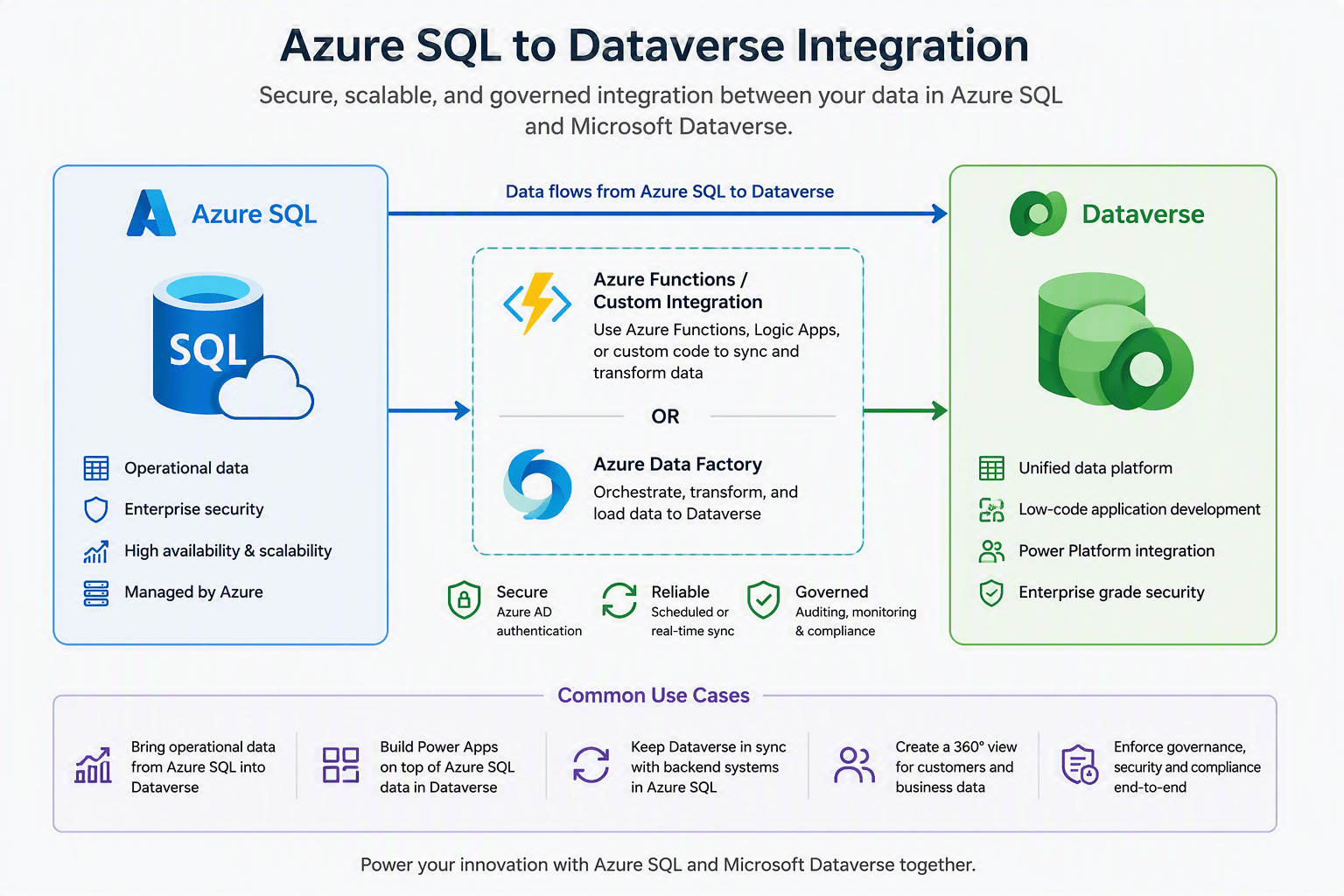Click the 'Unified data platform' text

click(x=1095, y=468)
